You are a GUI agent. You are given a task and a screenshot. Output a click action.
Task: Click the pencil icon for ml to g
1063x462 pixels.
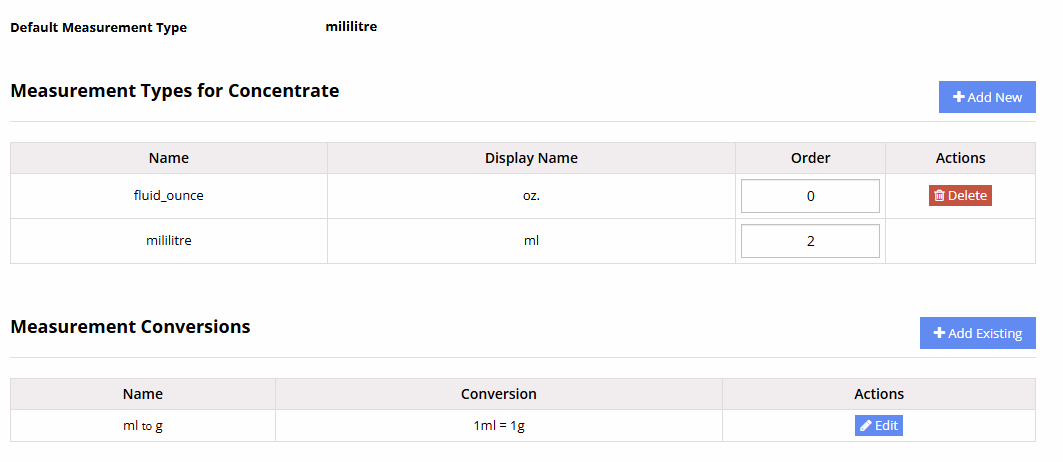coord(865,426)
